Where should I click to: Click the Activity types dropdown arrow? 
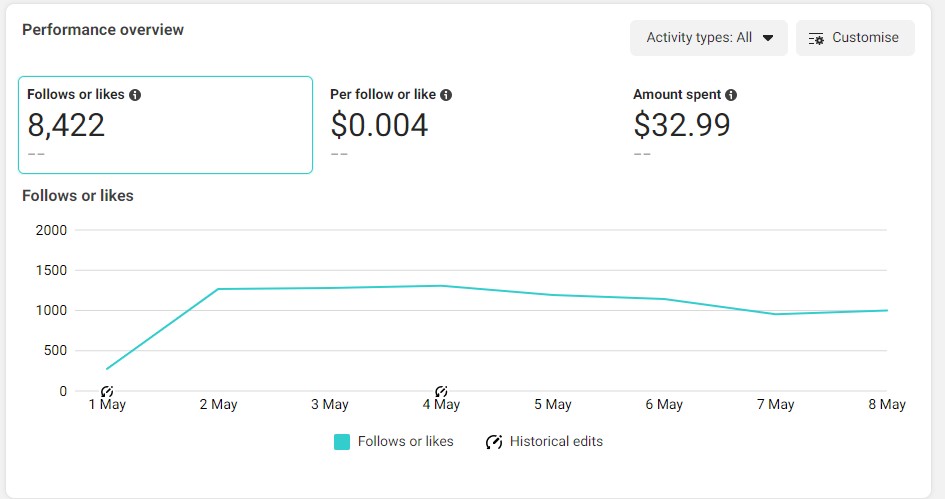(x=768, y=38)
